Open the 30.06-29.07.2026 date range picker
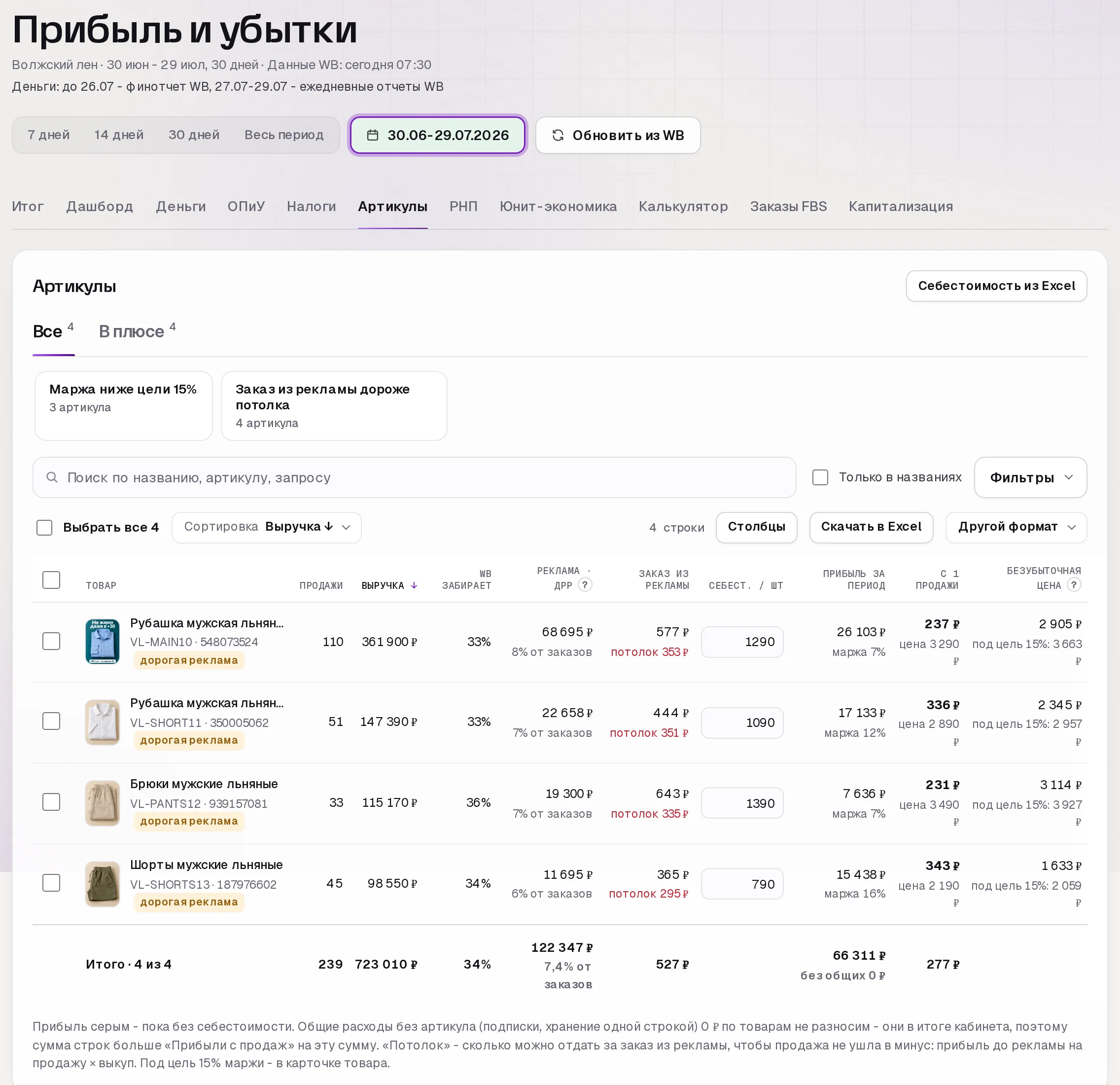 [x=437, y=136]
